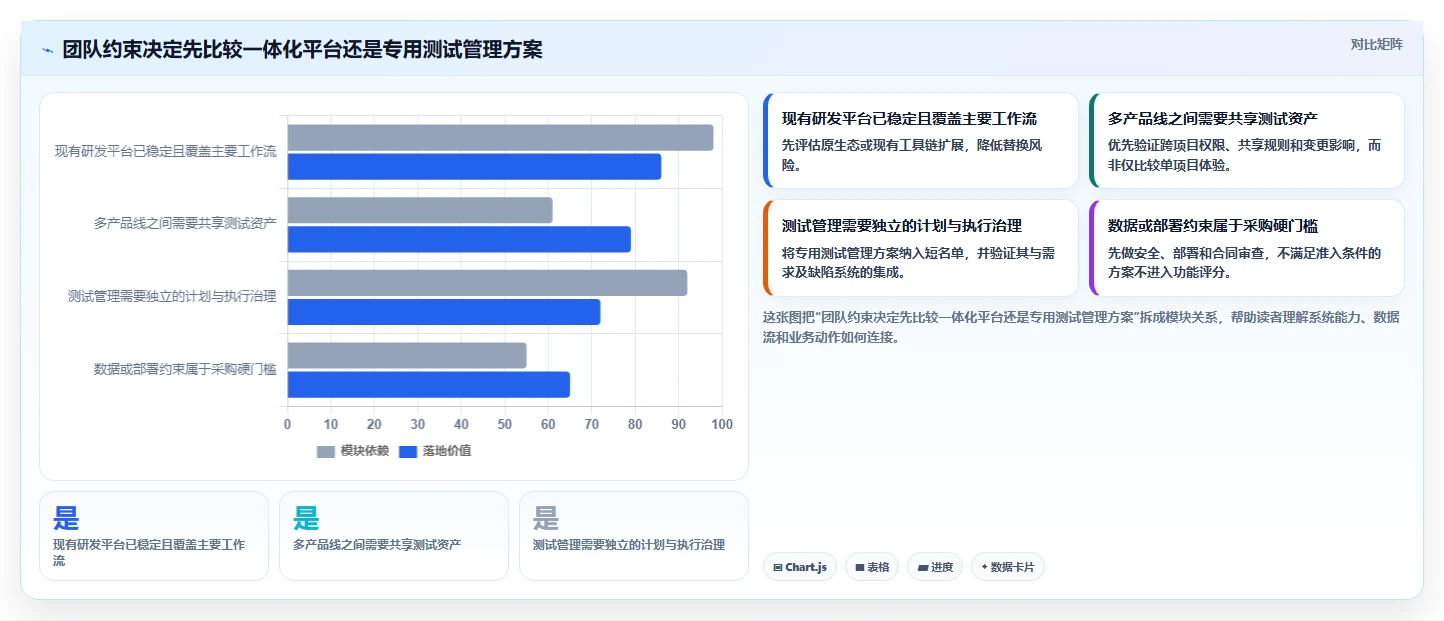1444x621 pixels.
Task: Click blue 落地价值 bar for 现有研发平台已稳定且覆盖主要工作流
Action: click(474, 167)
